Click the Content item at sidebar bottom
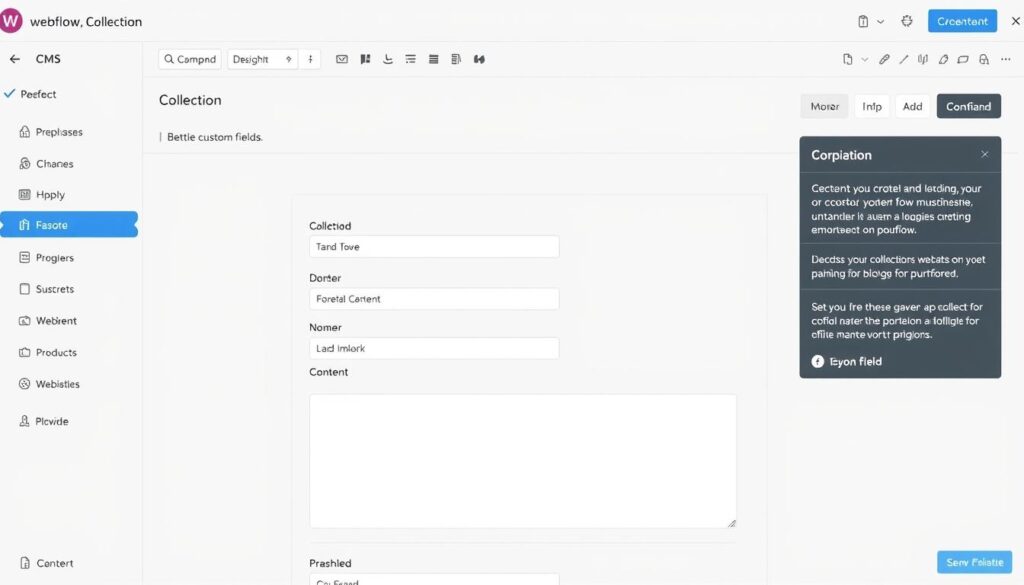Image resolution: width=1024 pixels, height=585 pixels. [46, 563]
